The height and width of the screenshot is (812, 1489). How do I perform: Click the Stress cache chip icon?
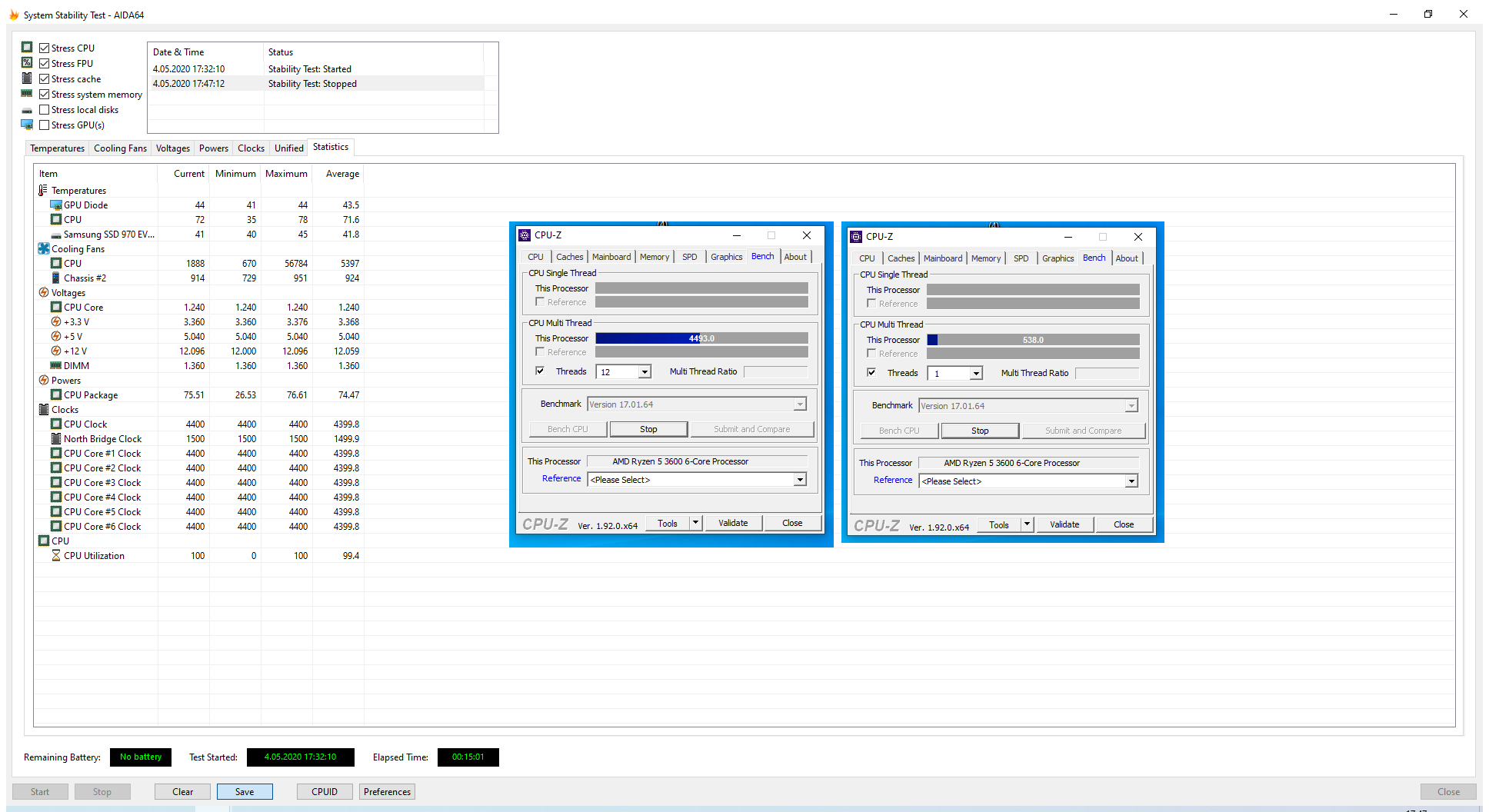(27, 78)
